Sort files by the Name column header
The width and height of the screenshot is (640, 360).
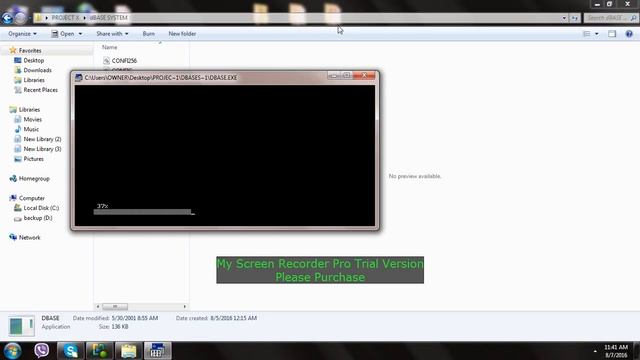109,47
